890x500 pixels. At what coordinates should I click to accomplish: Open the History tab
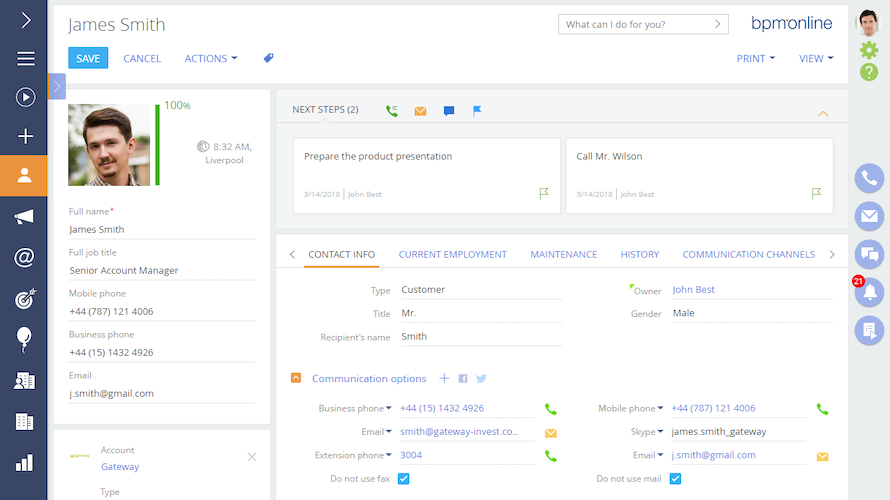(639, 254)
